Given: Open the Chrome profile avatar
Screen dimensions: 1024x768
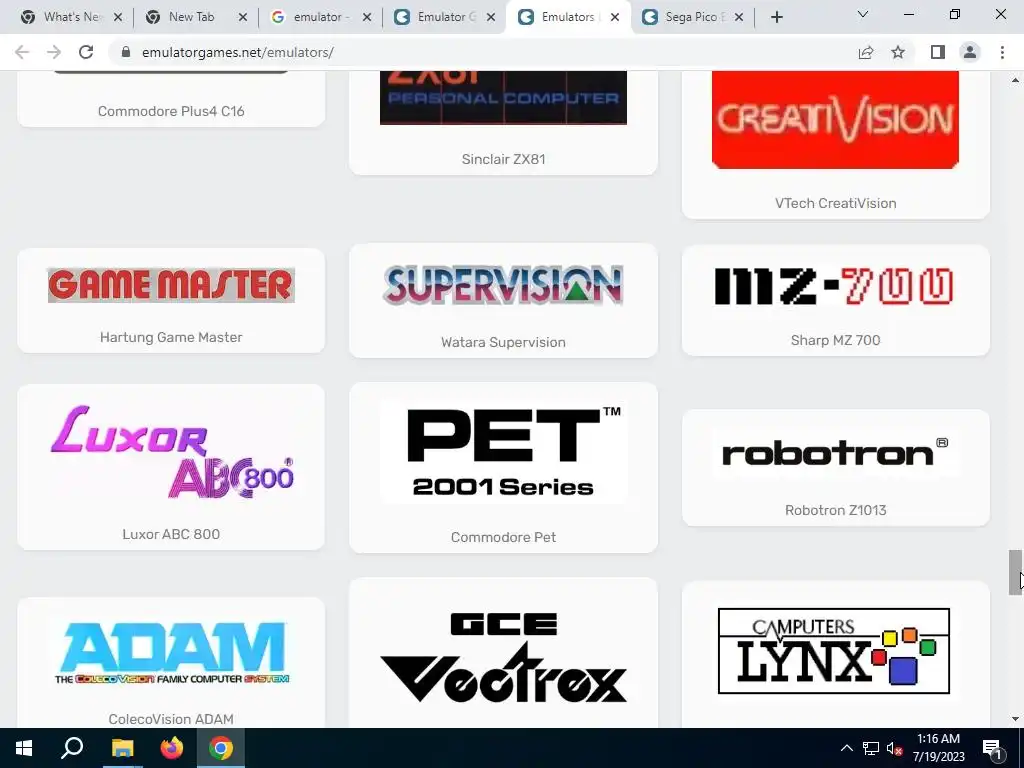Looking at the screenshot, I should 970,52.
